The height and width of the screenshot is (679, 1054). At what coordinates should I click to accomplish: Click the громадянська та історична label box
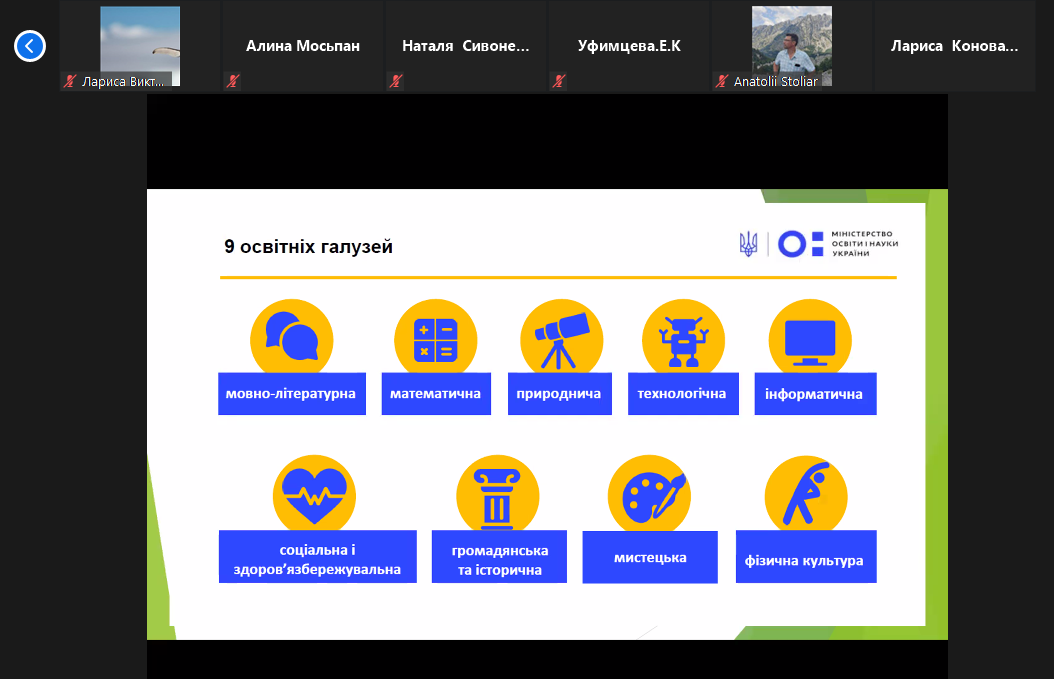point(499,557)
